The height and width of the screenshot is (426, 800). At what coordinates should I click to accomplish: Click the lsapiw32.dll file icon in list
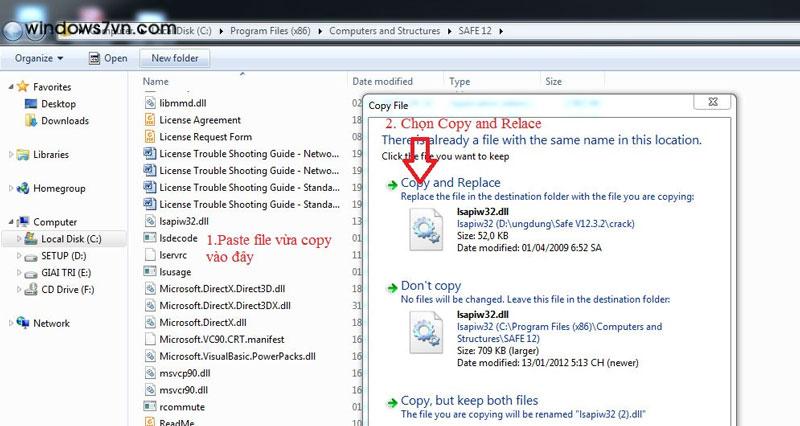pyautogui.click(x=149, y=221)
